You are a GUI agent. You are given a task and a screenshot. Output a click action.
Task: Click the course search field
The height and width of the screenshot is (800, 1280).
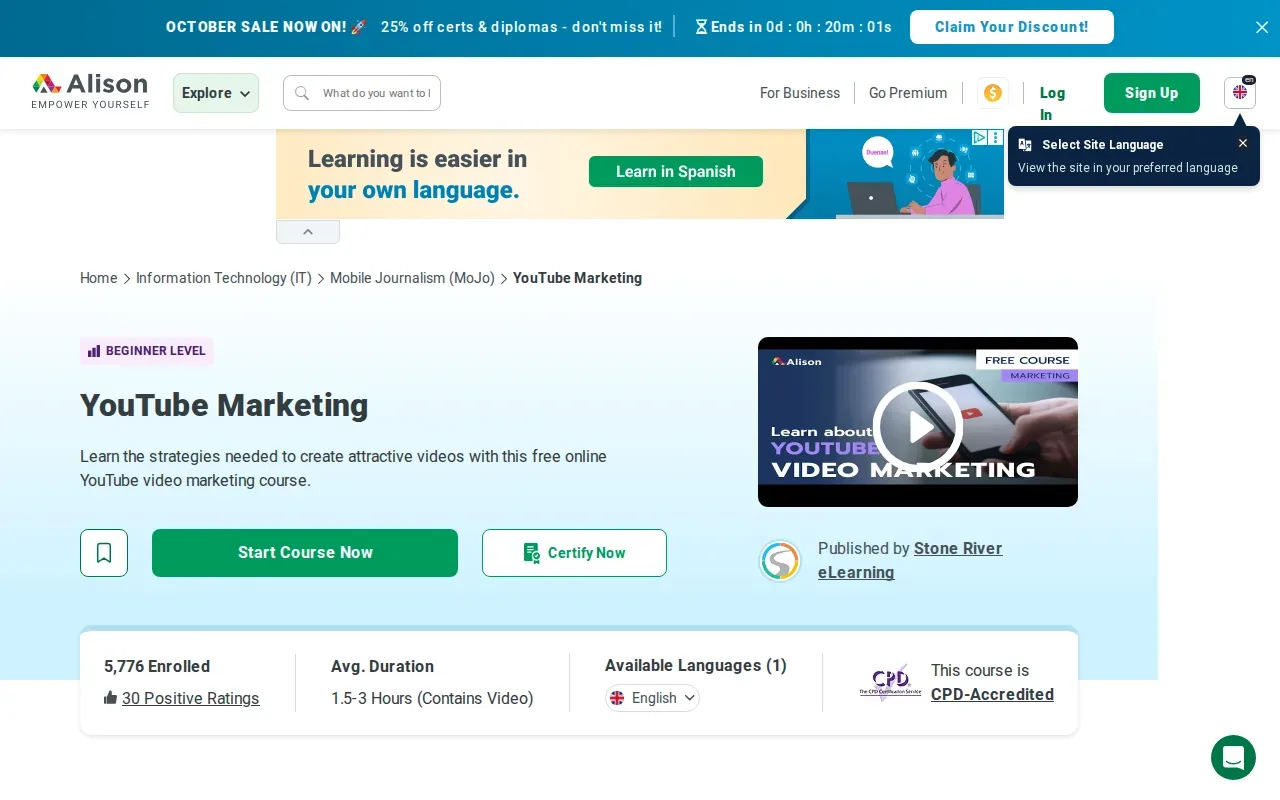click(362, 93)
